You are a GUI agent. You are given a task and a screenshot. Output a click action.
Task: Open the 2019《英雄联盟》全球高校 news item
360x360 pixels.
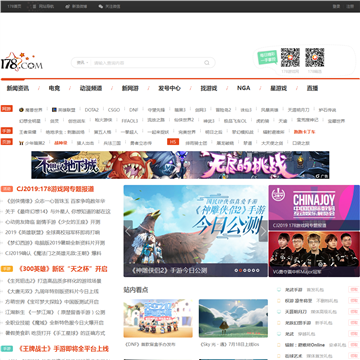click(x=53, y=232)
